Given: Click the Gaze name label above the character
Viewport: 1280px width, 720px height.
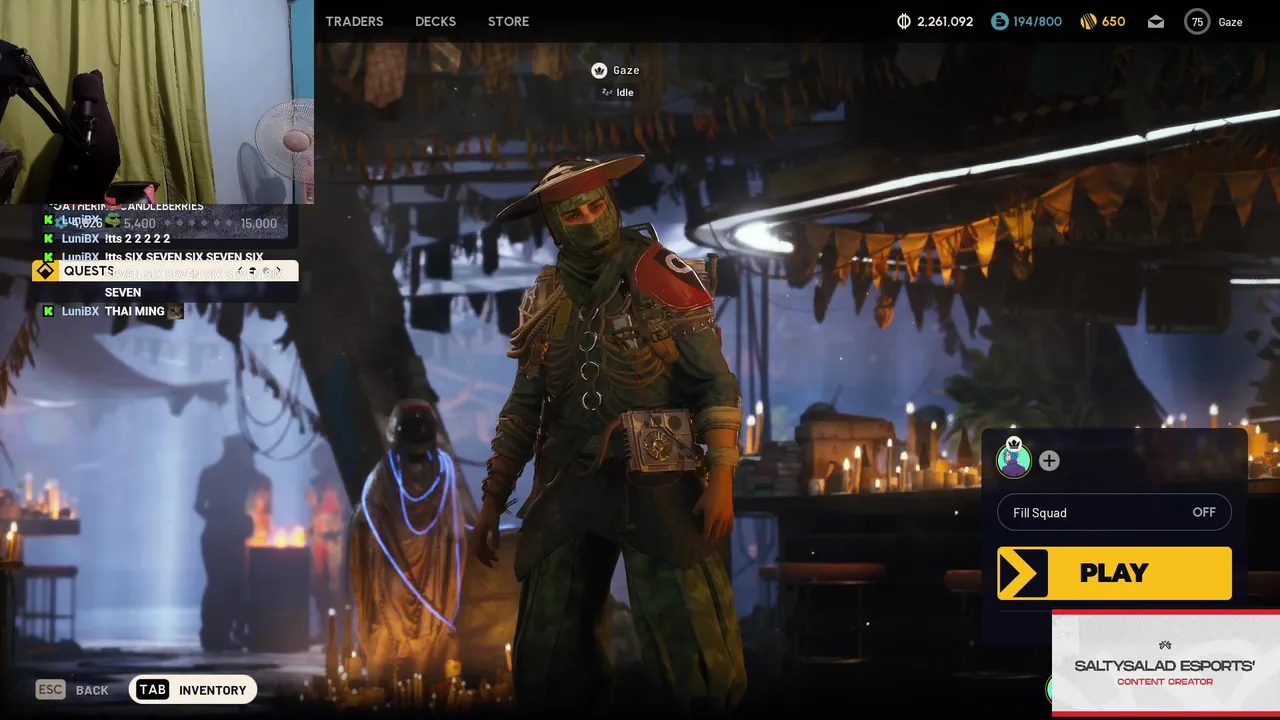Looking at the screenshot, I should coord(626,70).
